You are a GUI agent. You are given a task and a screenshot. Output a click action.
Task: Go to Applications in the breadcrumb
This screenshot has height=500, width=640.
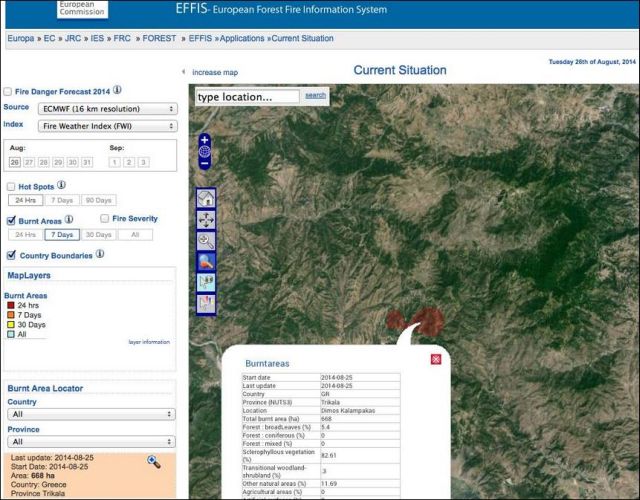tap(242, 38)
